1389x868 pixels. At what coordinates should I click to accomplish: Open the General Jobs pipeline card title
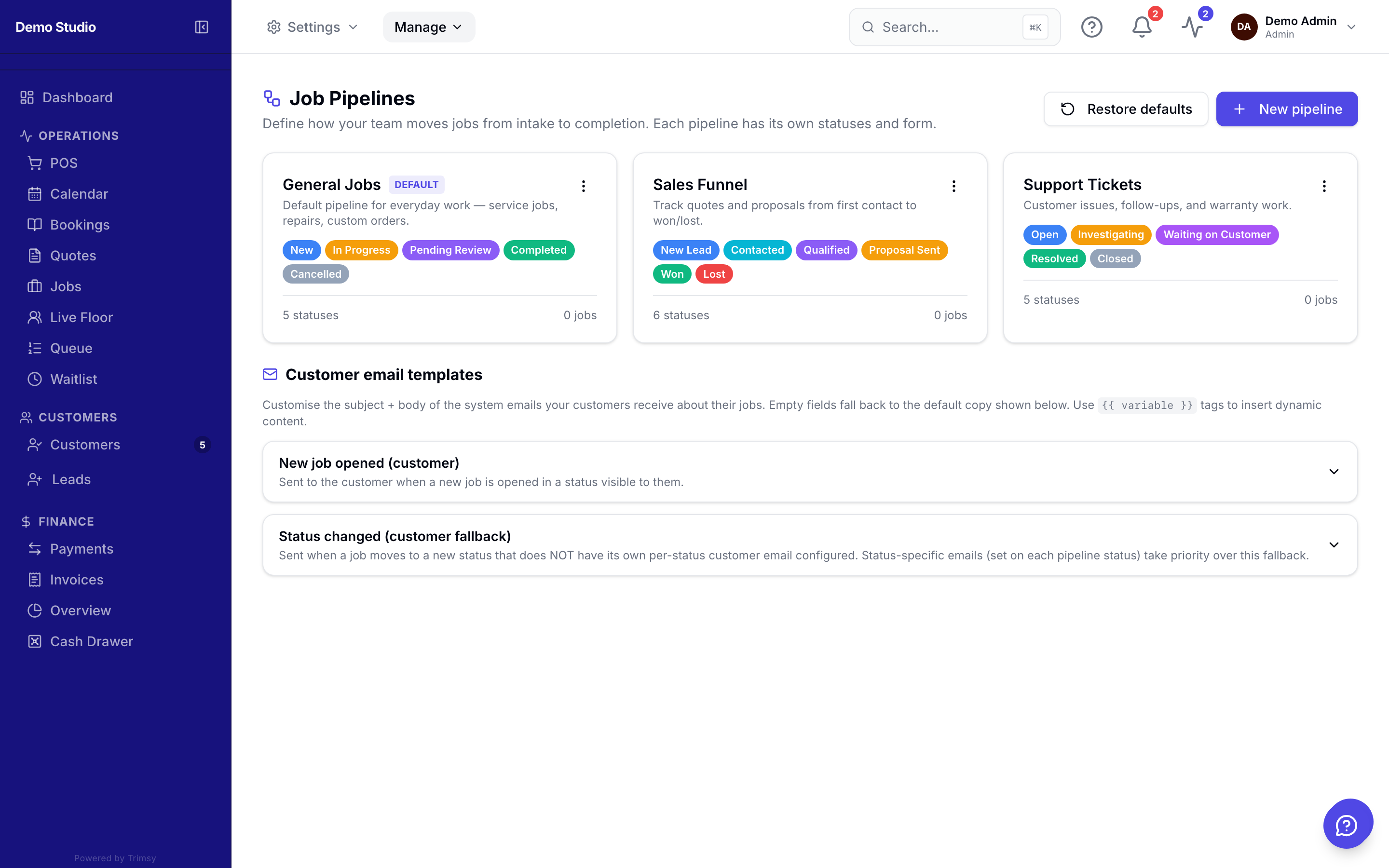pos(331,185)
